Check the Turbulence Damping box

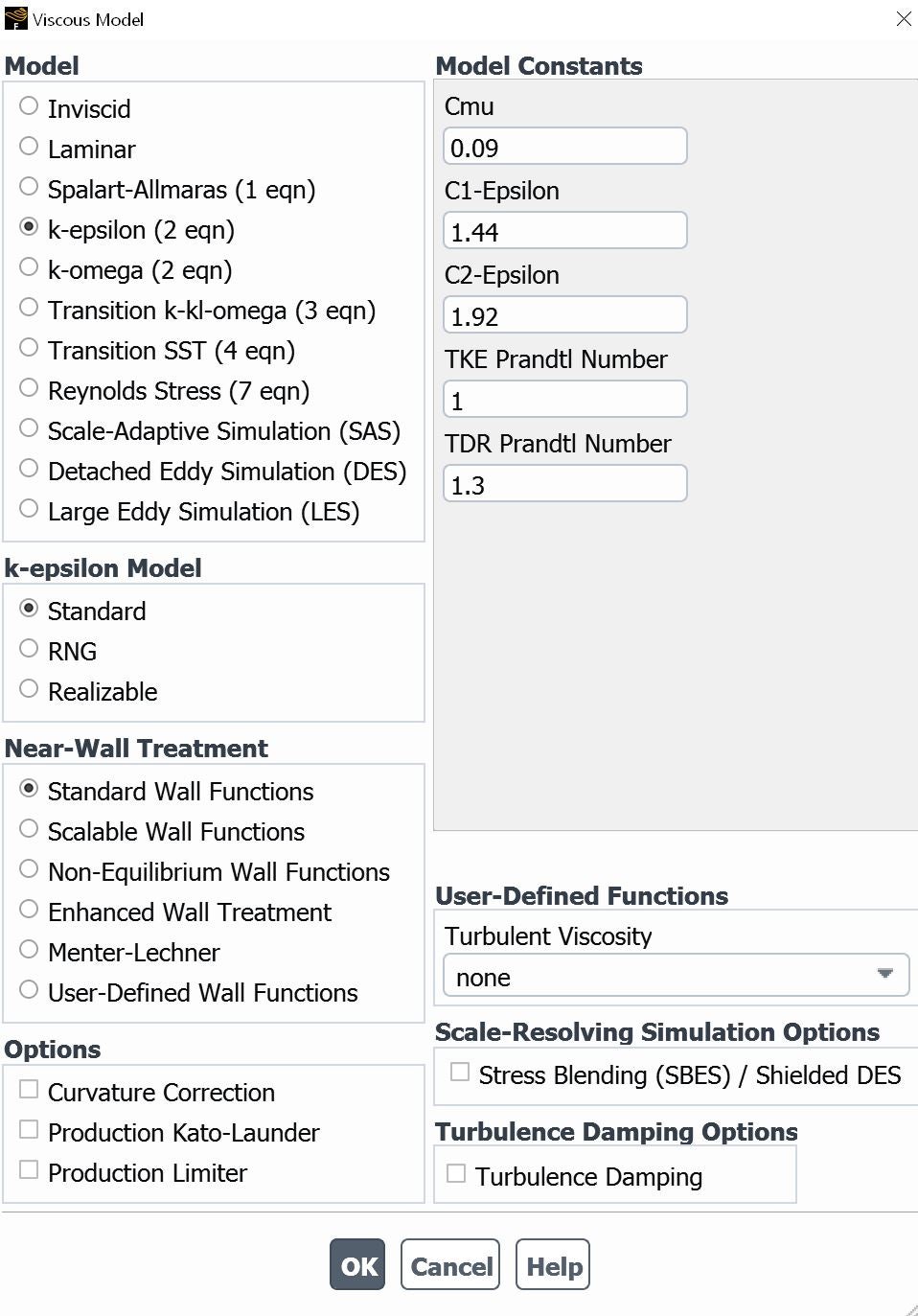click(x=456, y=1174)
